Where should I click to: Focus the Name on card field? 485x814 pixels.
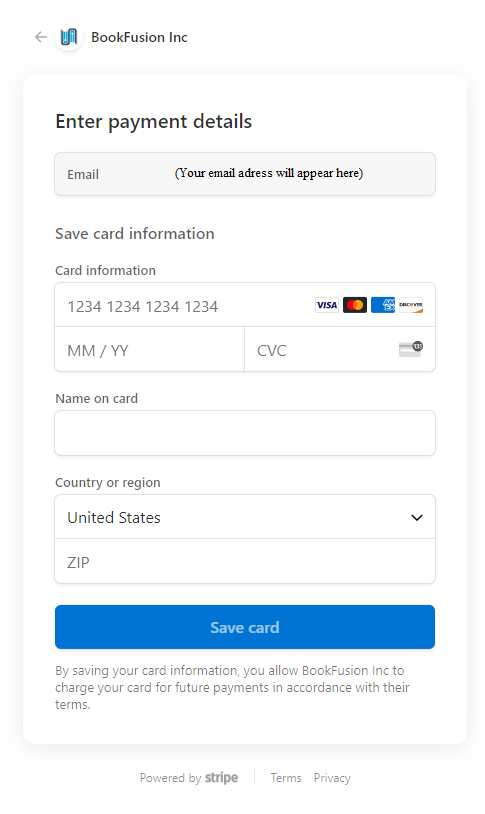(245, 433)
